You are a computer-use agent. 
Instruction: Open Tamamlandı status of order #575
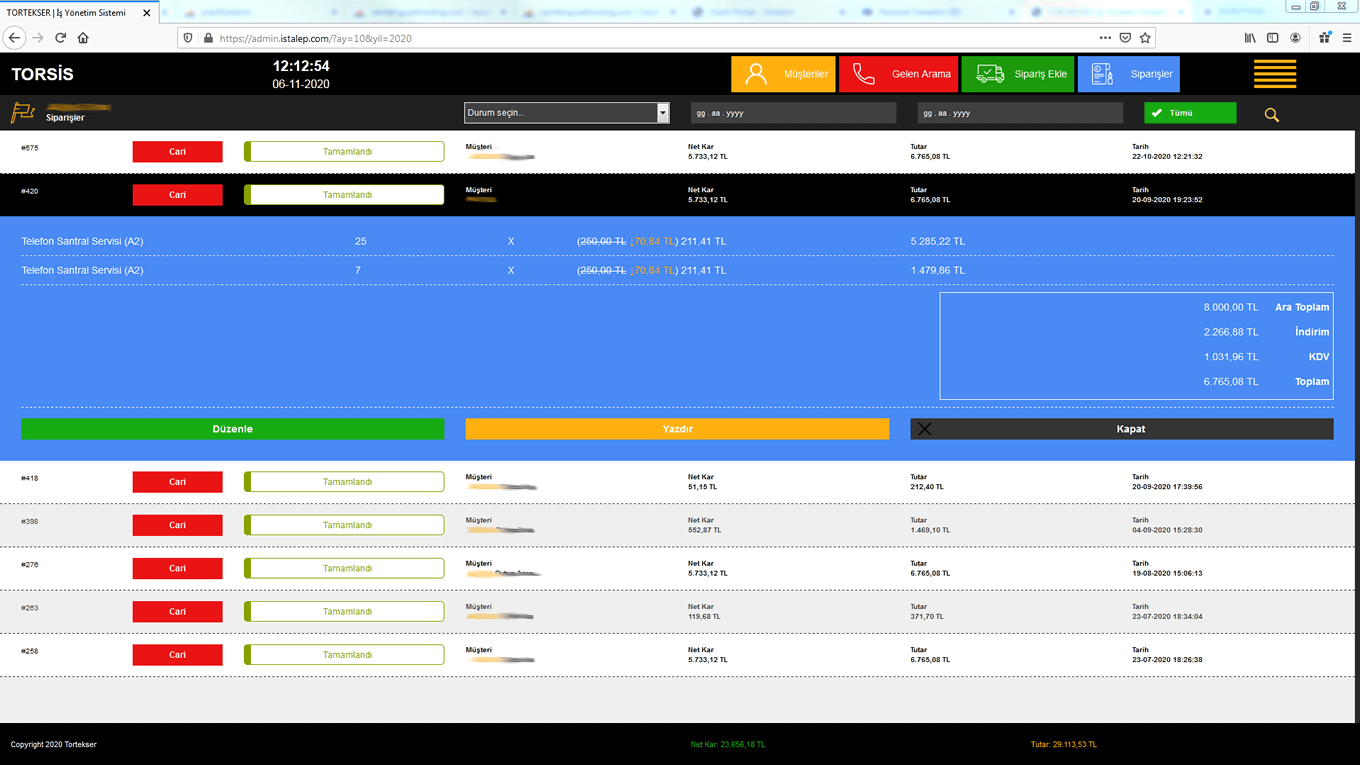[x=344, y=152]
